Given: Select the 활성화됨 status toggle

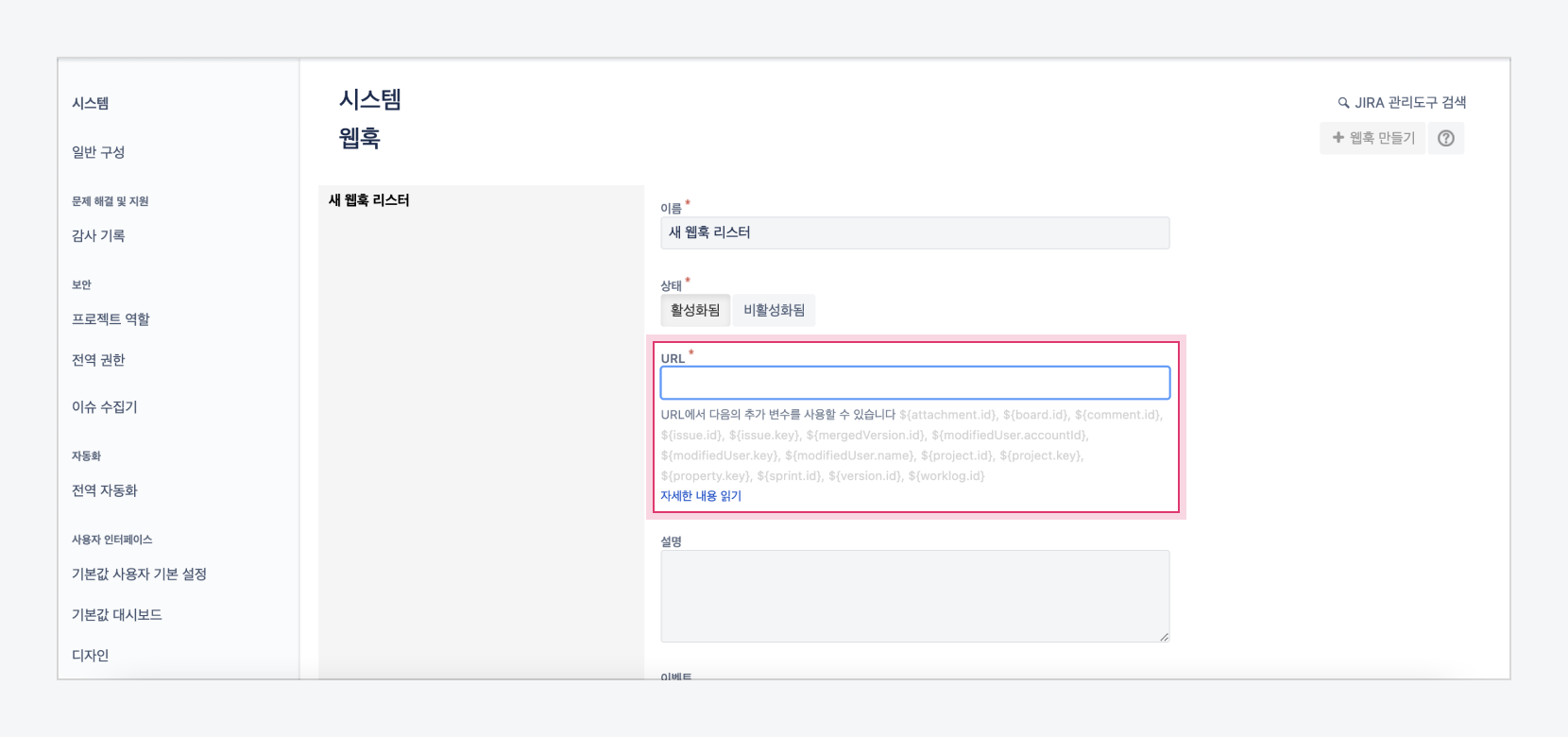Looking at the screenshot, I should (694, 310).
